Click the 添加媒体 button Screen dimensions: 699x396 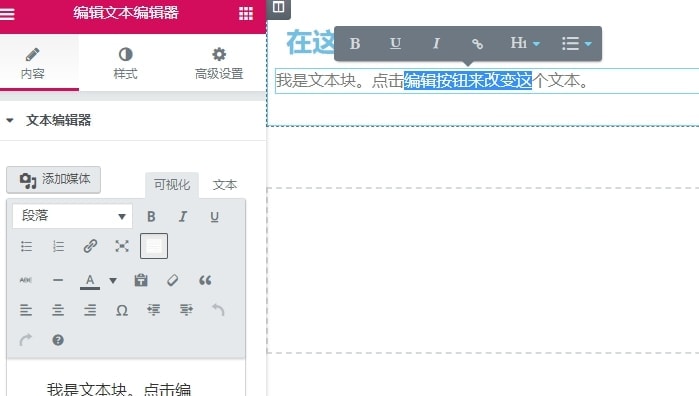53,180
